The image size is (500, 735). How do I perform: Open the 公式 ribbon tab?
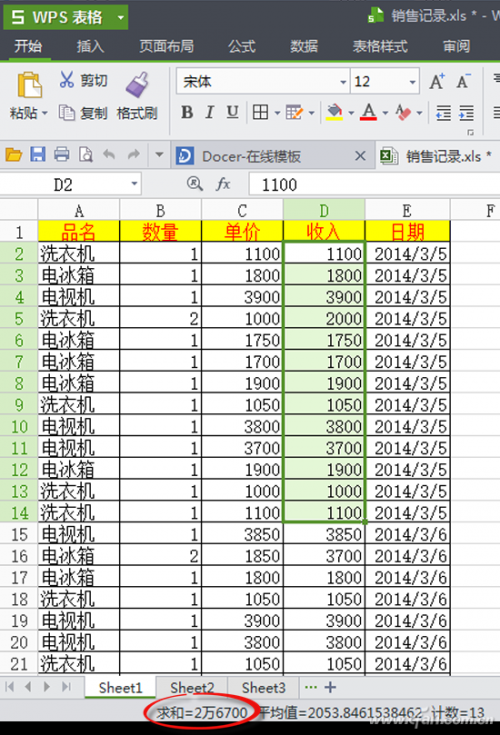[x=242, y=46]
